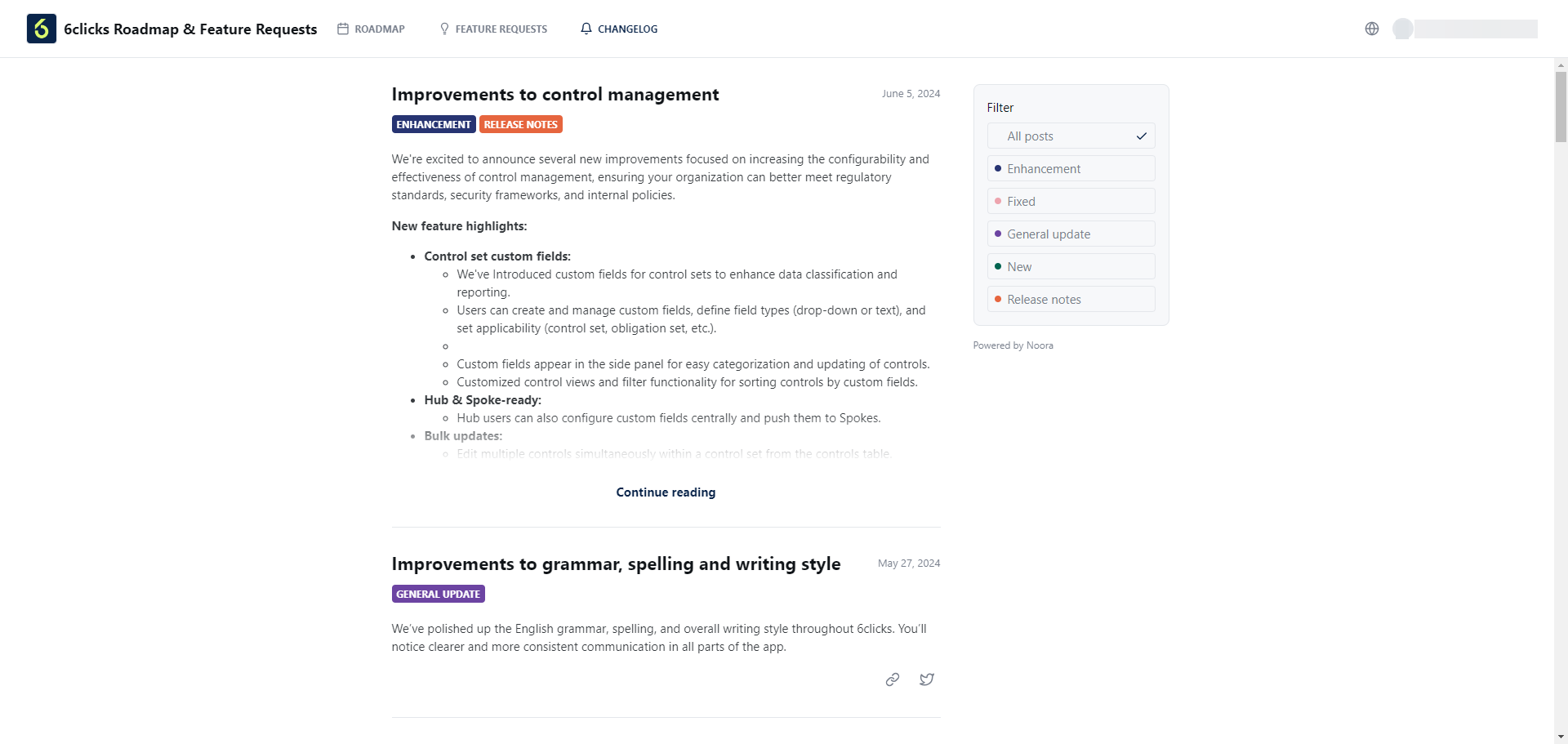Toggle off the All posts filter
Screen dimensions: 1568x744
1071,136
